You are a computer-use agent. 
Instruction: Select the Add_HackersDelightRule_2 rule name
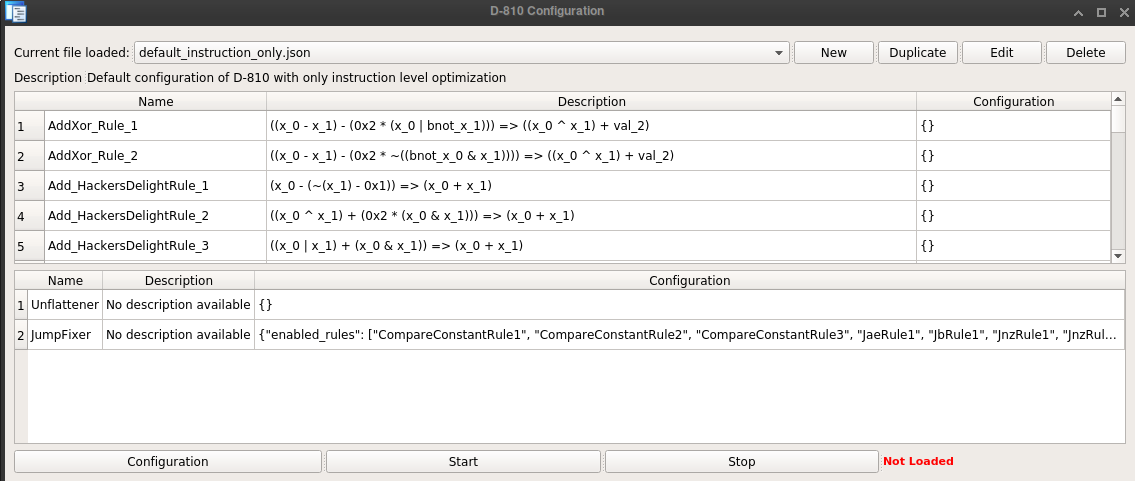[x=128, y=216]
